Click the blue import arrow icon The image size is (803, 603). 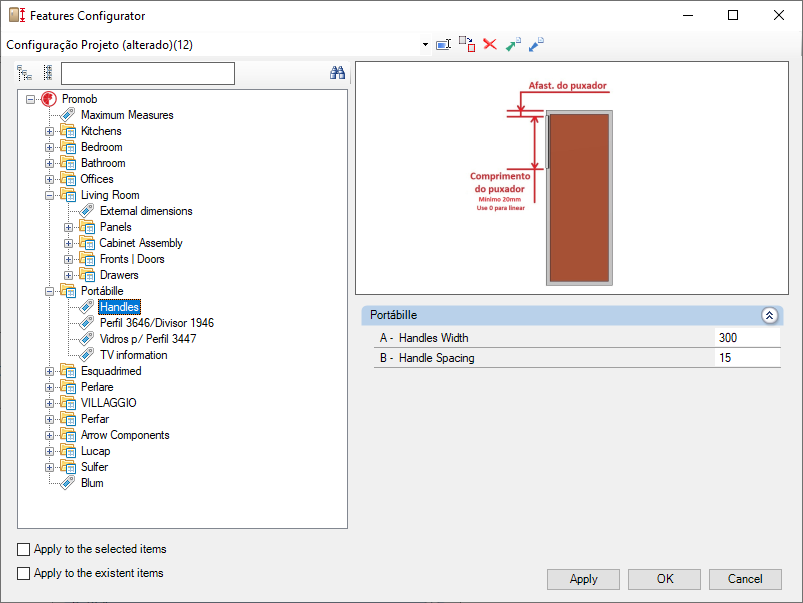coord(536,45)
